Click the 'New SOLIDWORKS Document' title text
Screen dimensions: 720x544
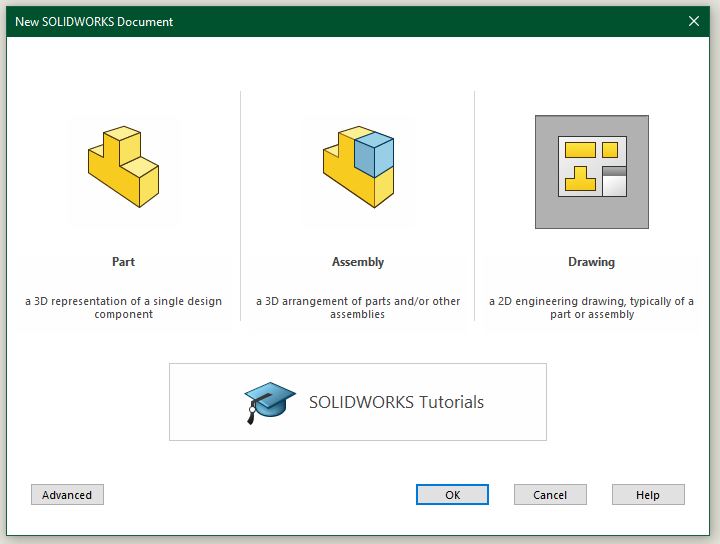click(94, 22)
